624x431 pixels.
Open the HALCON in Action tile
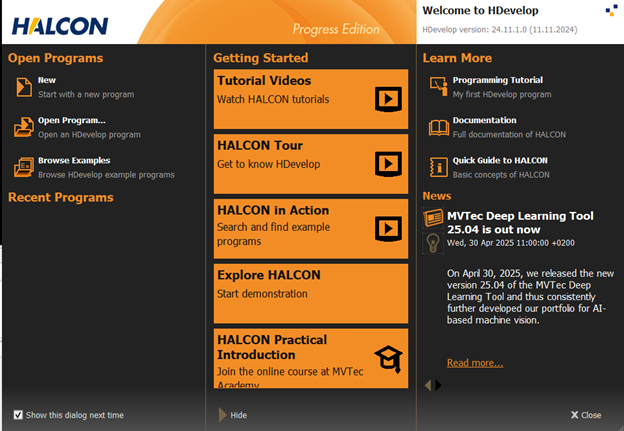[x=311, y=229]
